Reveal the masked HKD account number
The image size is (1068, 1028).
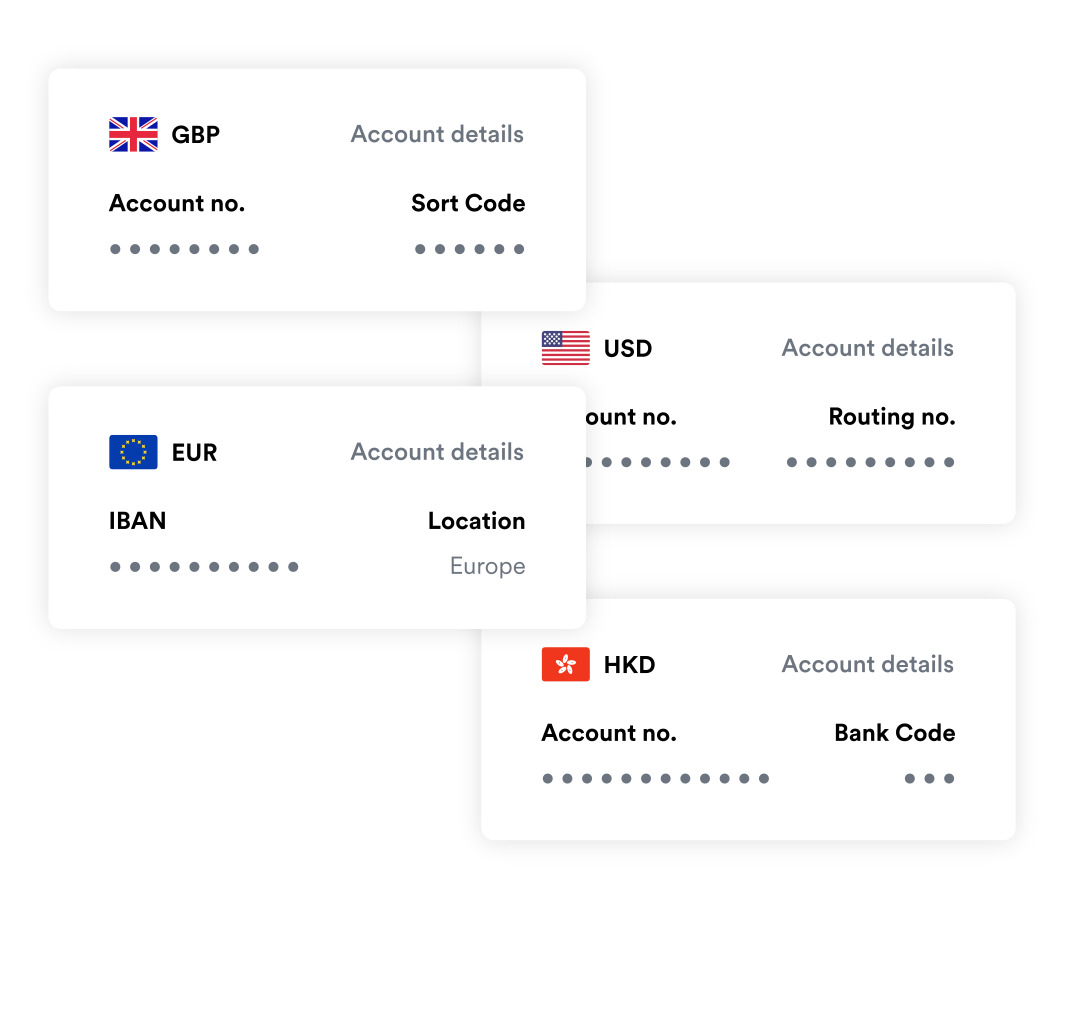(656, 778)
